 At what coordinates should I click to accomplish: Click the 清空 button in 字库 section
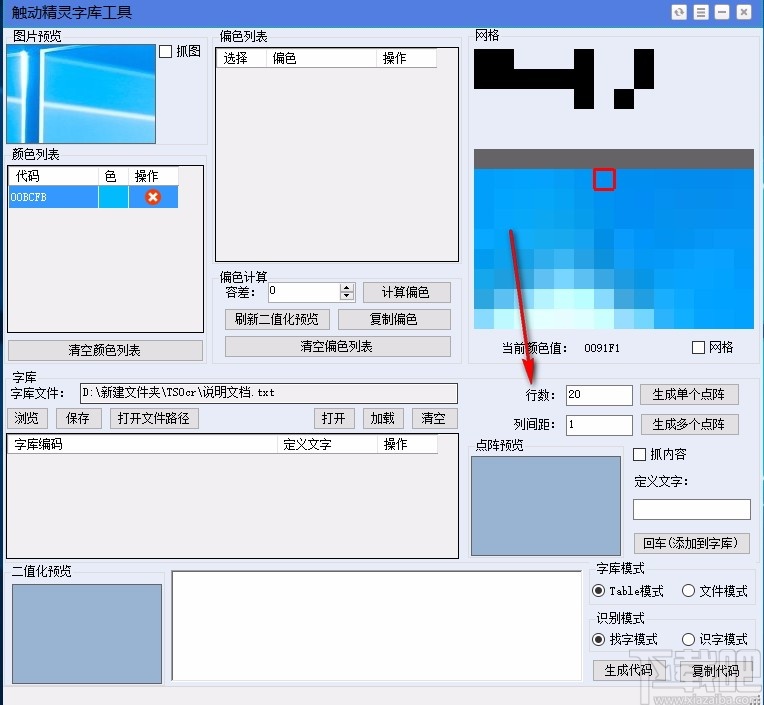(434, 418)
